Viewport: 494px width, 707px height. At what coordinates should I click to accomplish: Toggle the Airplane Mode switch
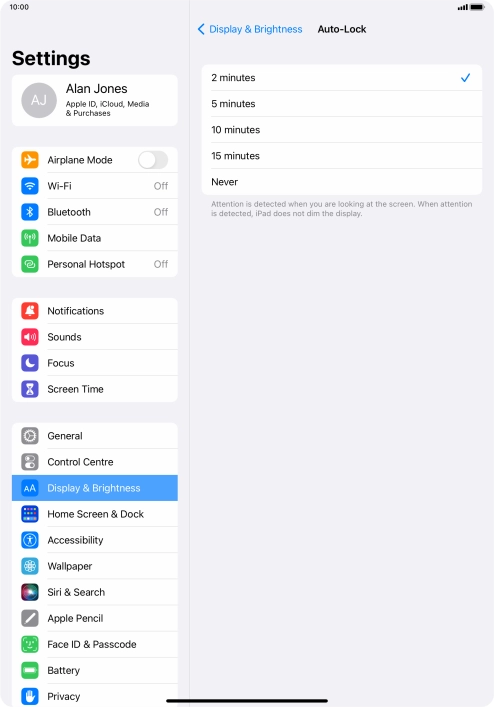point(153,160)
